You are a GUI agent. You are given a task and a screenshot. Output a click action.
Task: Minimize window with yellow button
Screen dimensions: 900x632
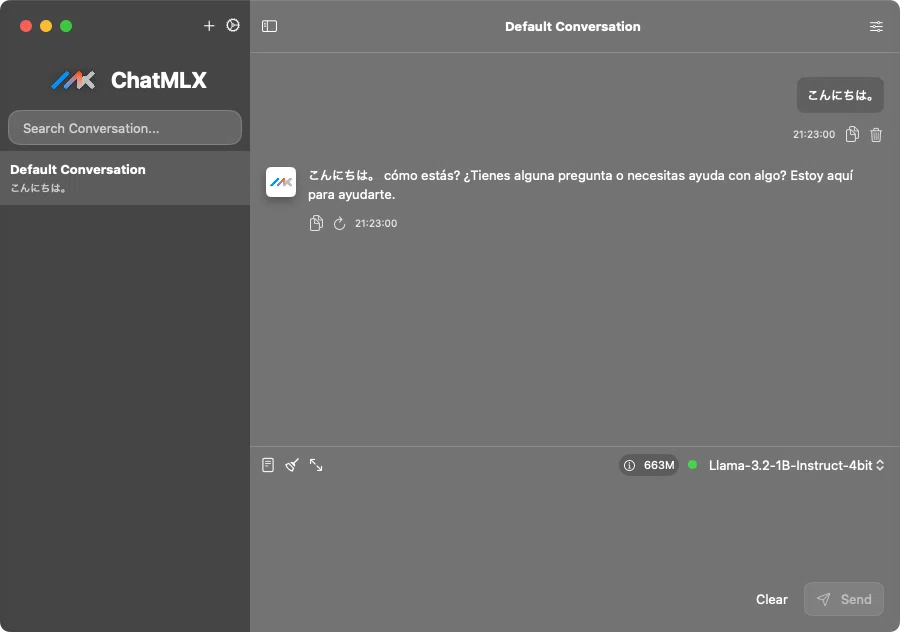[x=46, y=26]
